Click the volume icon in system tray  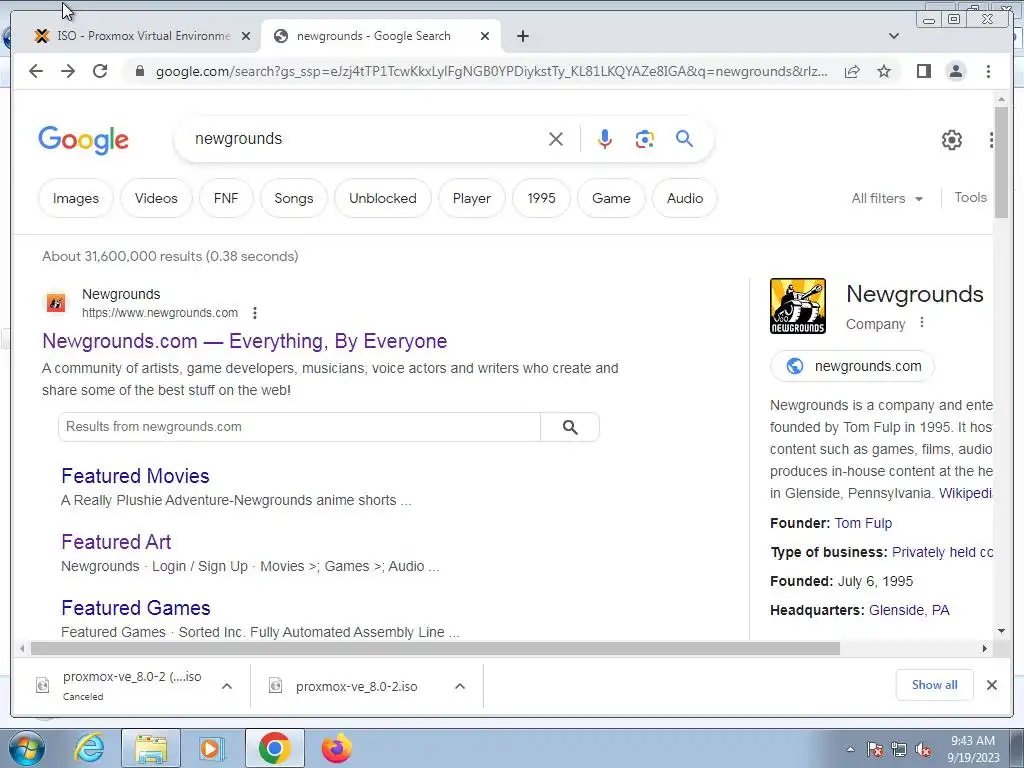923,750
